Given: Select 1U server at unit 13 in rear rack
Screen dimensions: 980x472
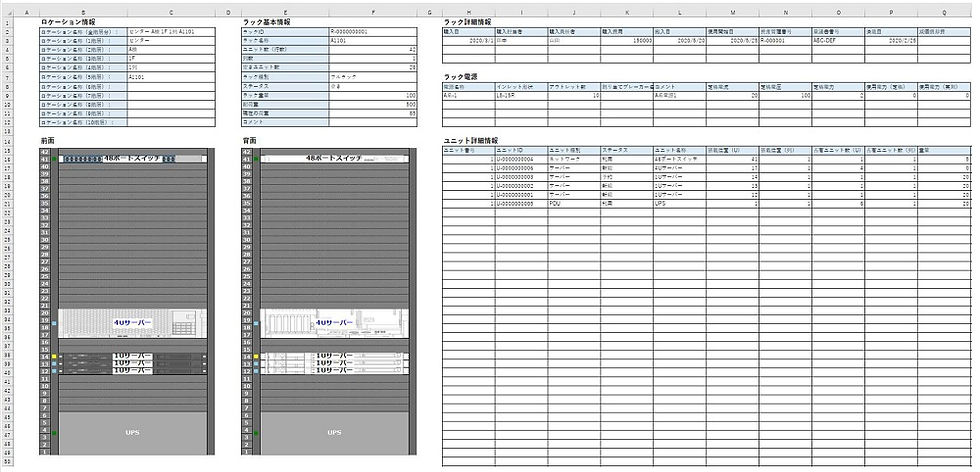Looking at the screenshot, I should click(334, 363).
